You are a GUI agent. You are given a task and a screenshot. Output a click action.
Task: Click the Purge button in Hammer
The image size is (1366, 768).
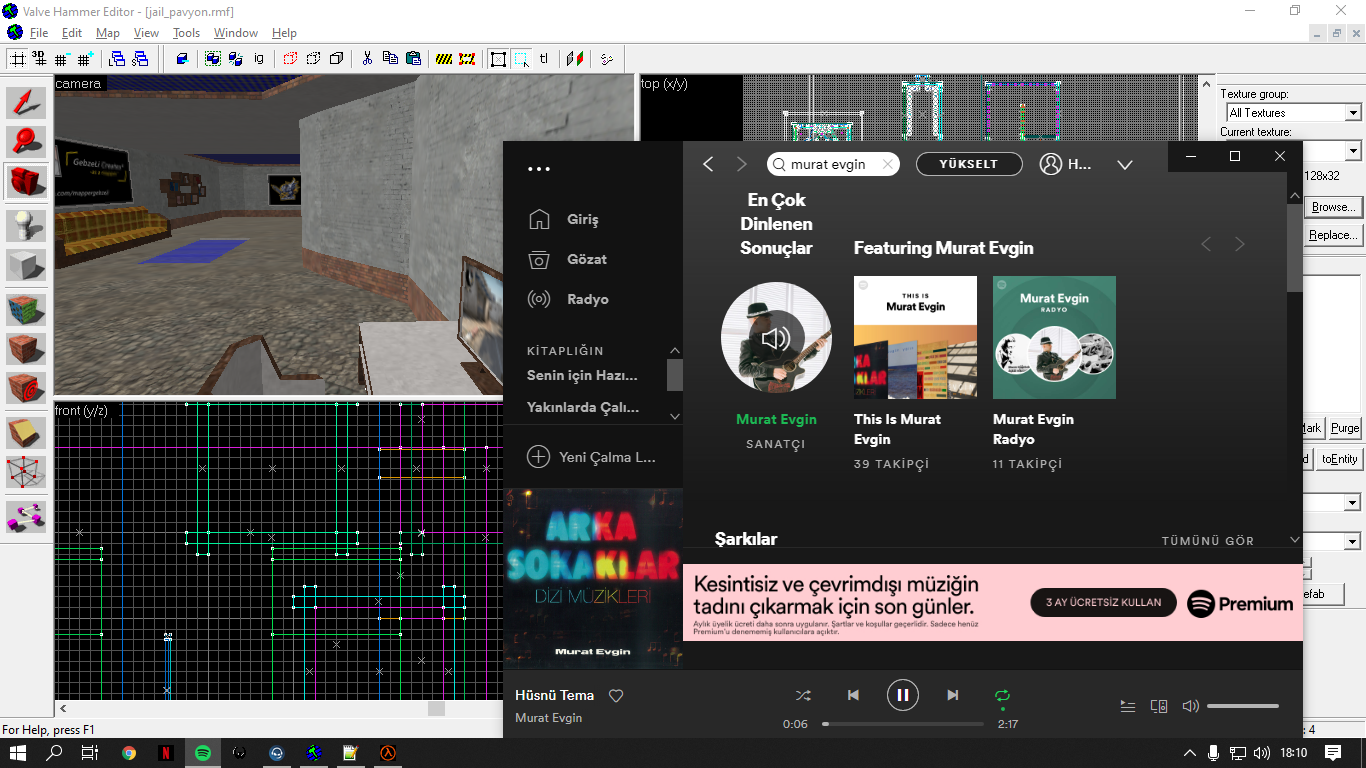(1345, 428)
